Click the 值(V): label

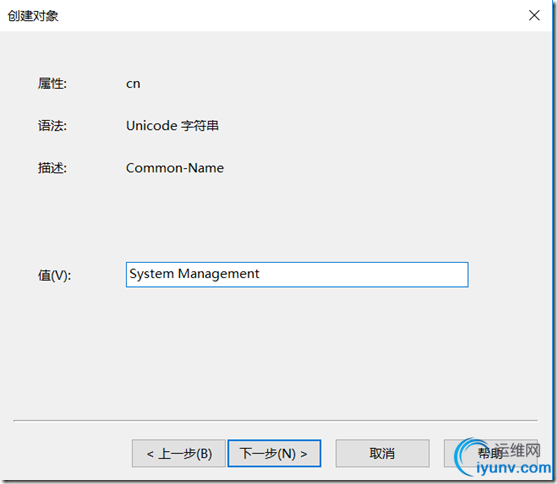pos(54,275)
